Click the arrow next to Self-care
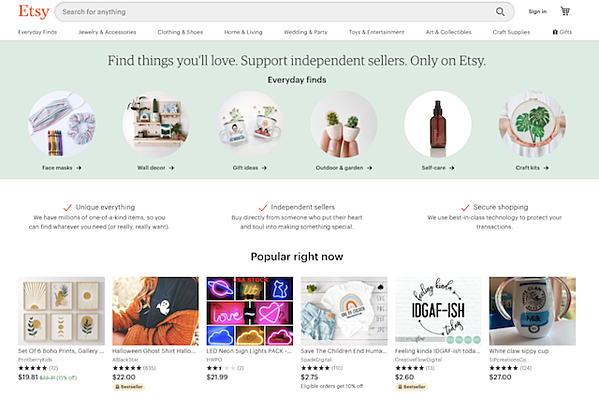 [452, 168]
